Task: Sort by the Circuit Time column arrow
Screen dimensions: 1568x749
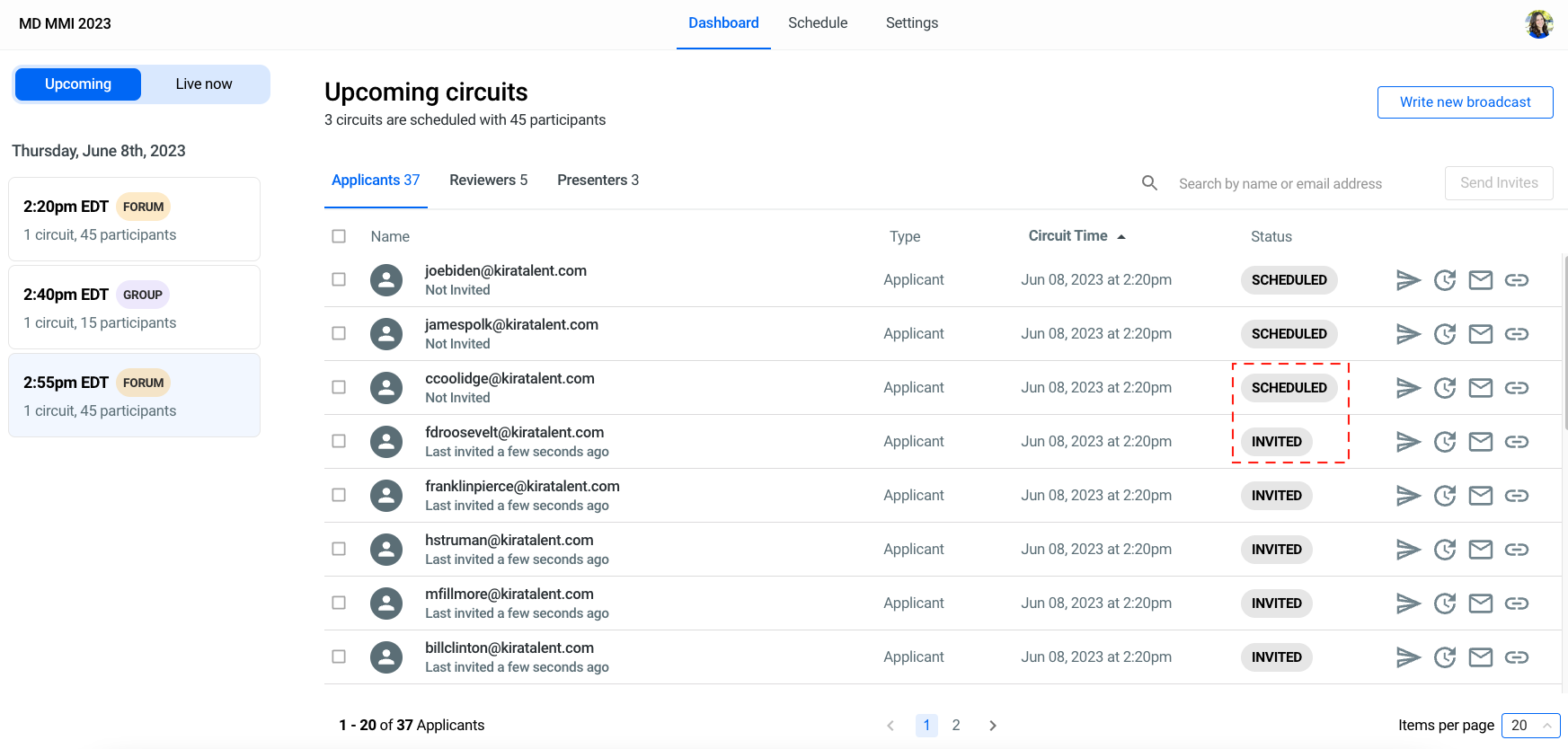Action: tap(1121, 236)
